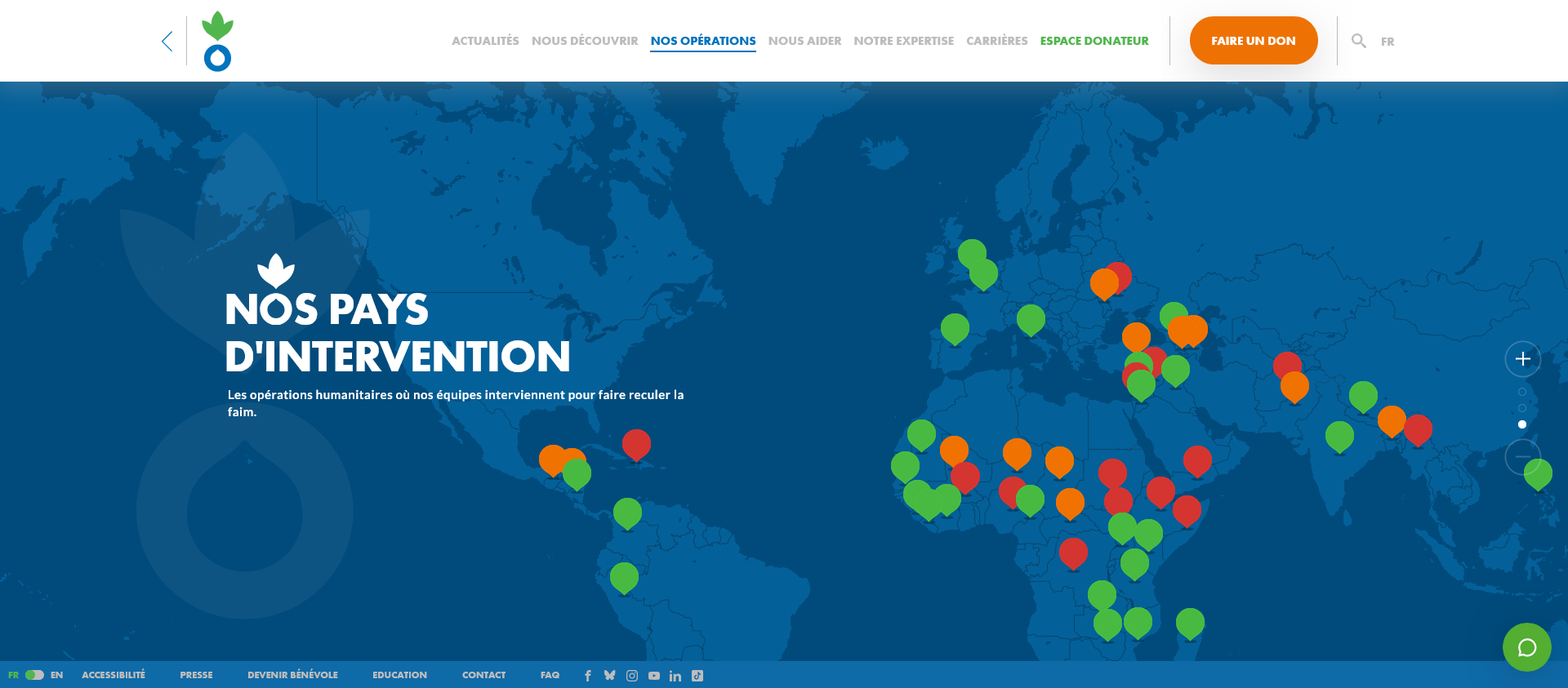Viewport: 1568px width, 688px height.
Task: Open the Devenir bénévole footer link
Action: pyautogui.click(x=292, y=675)
